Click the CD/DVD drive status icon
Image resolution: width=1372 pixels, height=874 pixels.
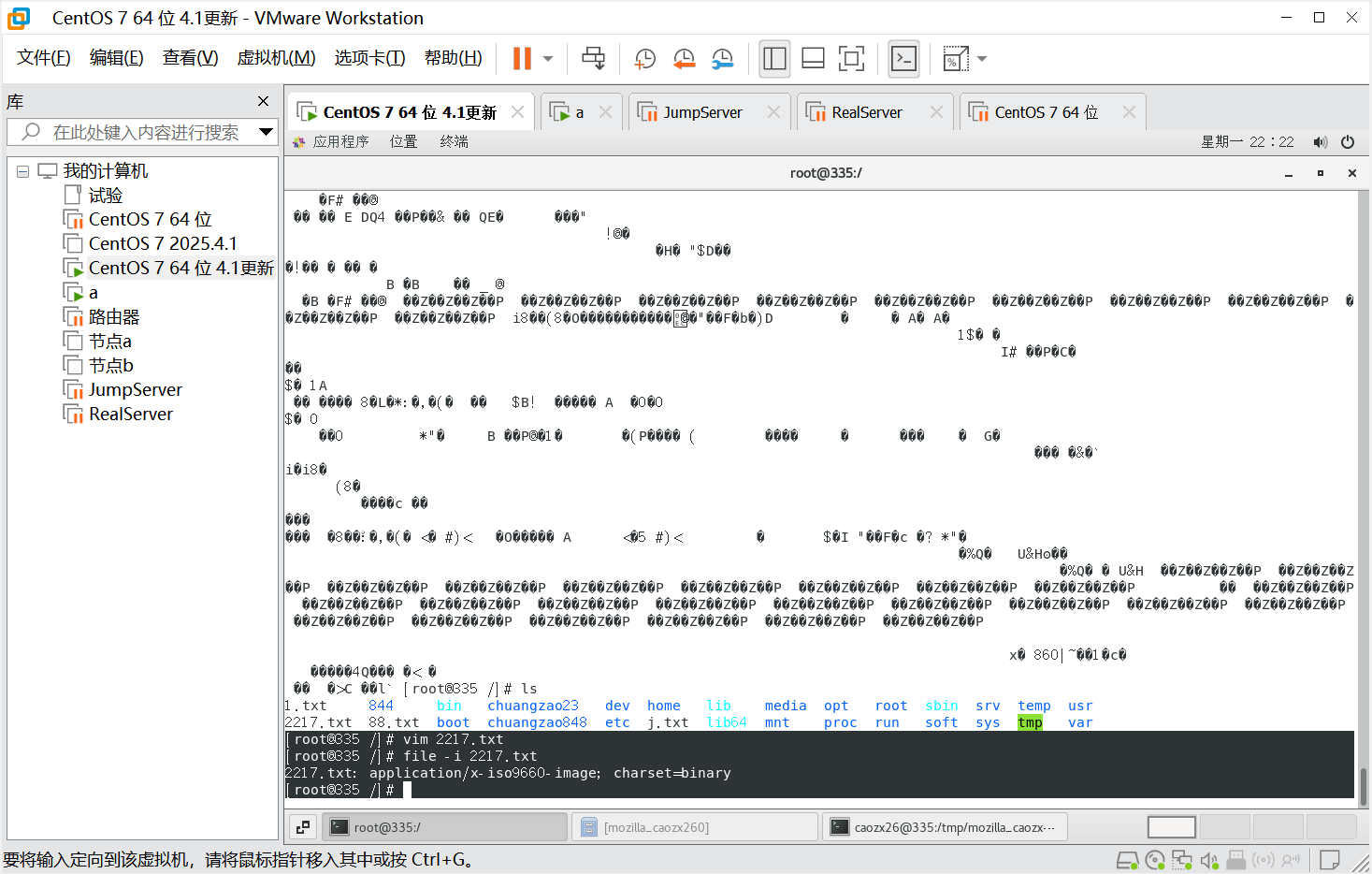1155,860
